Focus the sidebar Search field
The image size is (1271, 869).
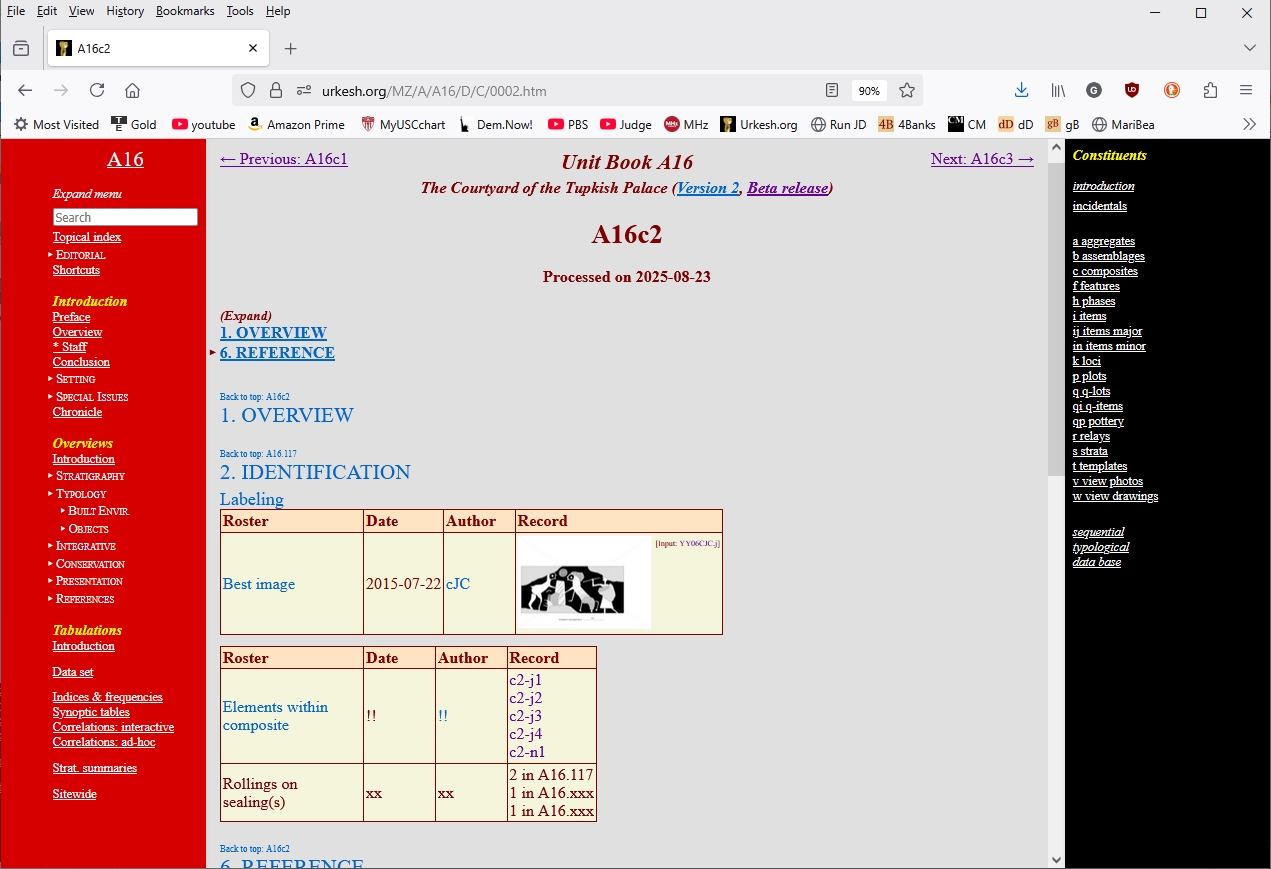[x=125, y=217]
